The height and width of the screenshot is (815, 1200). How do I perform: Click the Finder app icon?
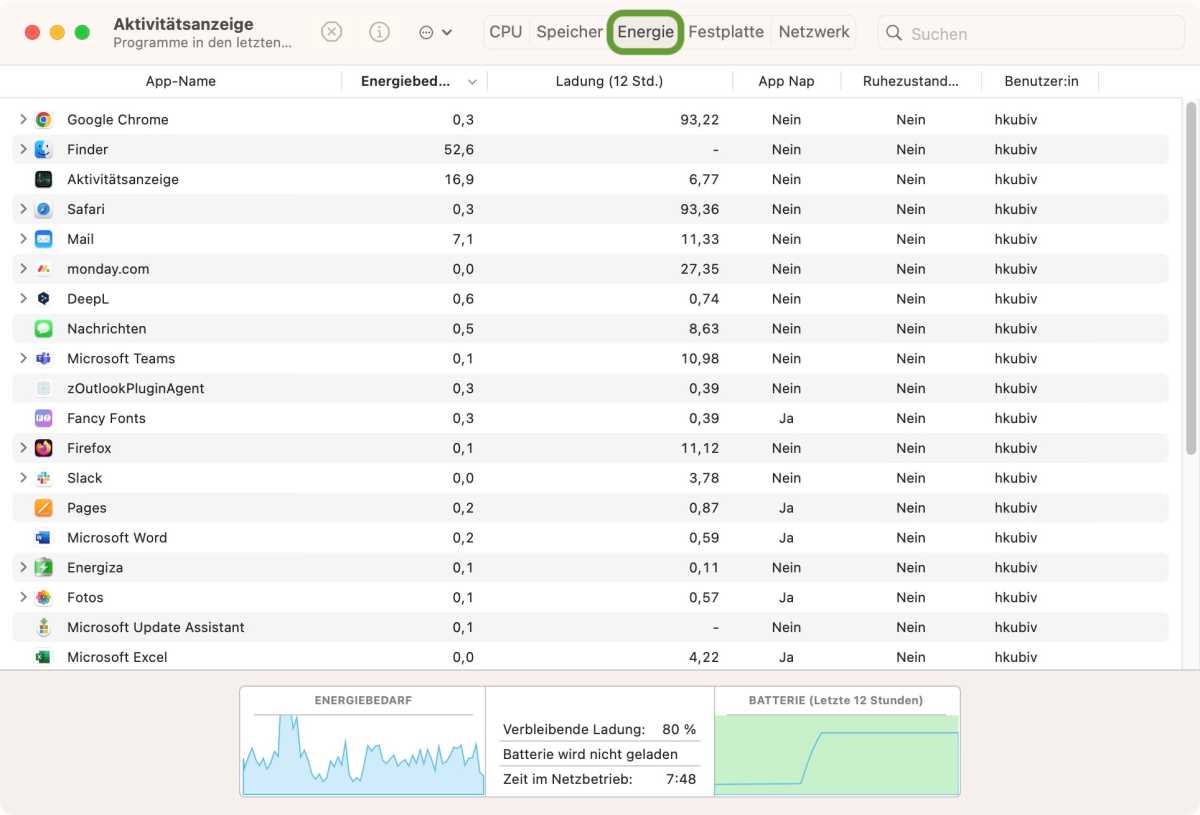43,150
